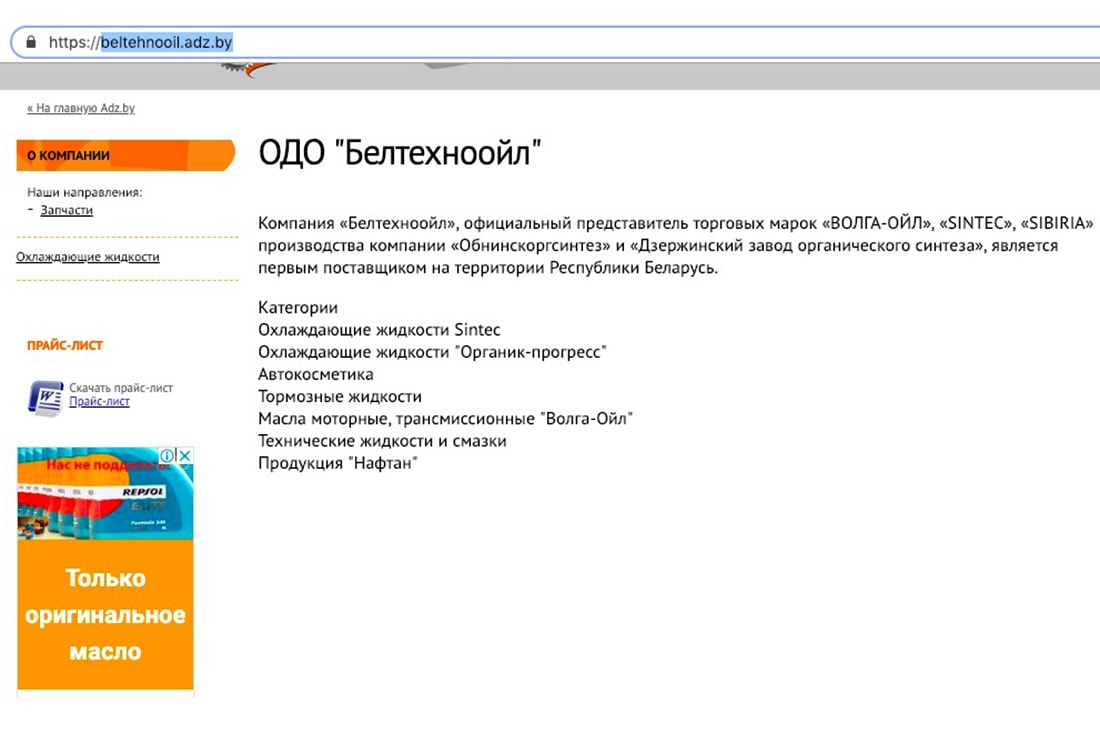1100x733 pixels.
Task: Open the Запчасти link
Action: [67, 210]
